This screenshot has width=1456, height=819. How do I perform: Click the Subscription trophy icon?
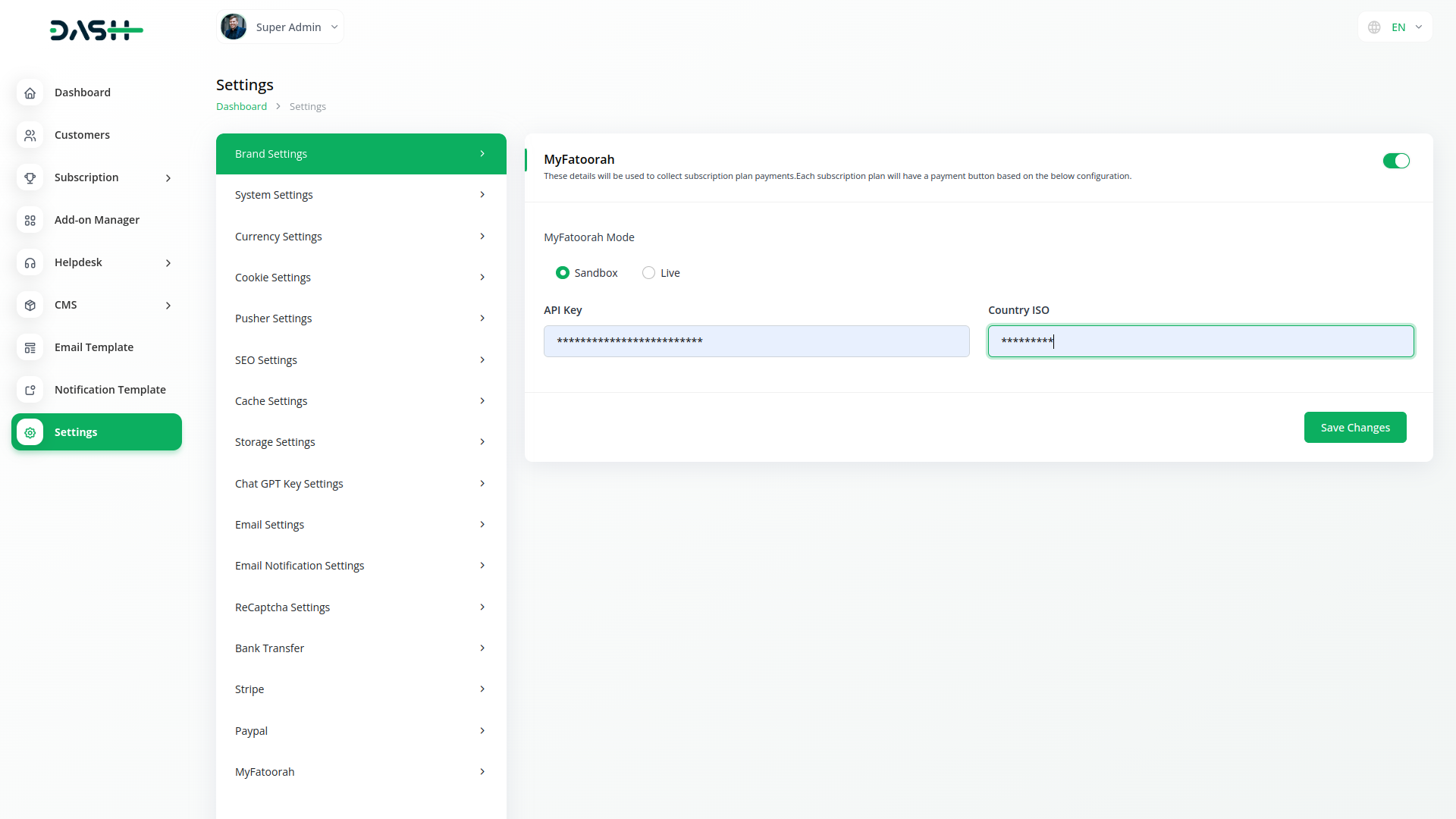point(30,177)
